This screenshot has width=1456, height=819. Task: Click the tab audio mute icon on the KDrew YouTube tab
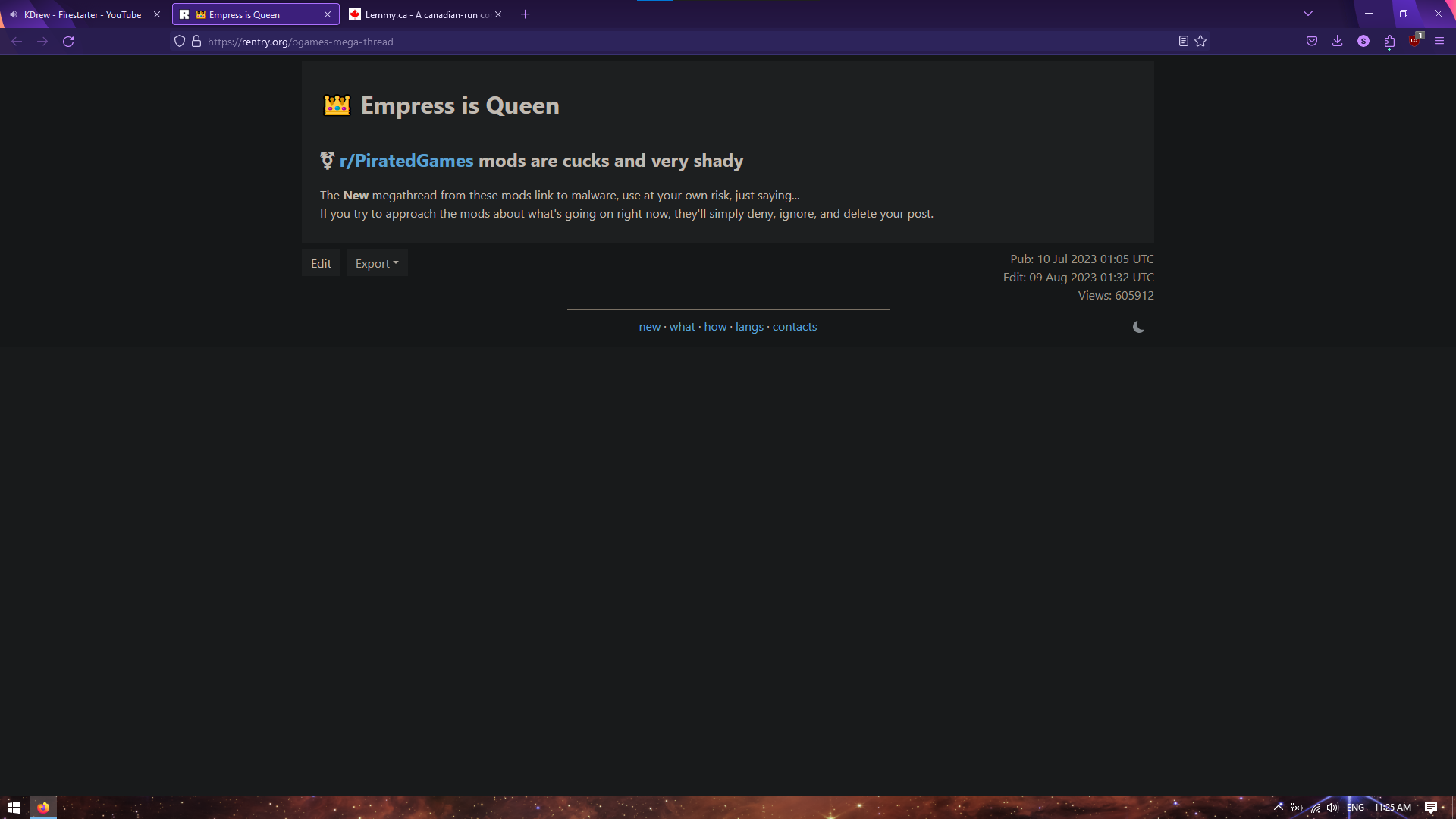pos(14,14)
